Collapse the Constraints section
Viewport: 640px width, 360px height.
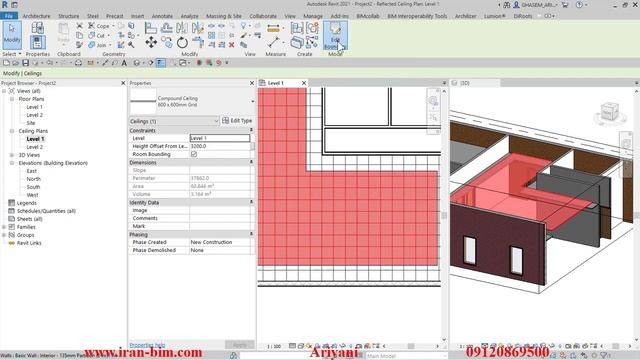point(251,130)
